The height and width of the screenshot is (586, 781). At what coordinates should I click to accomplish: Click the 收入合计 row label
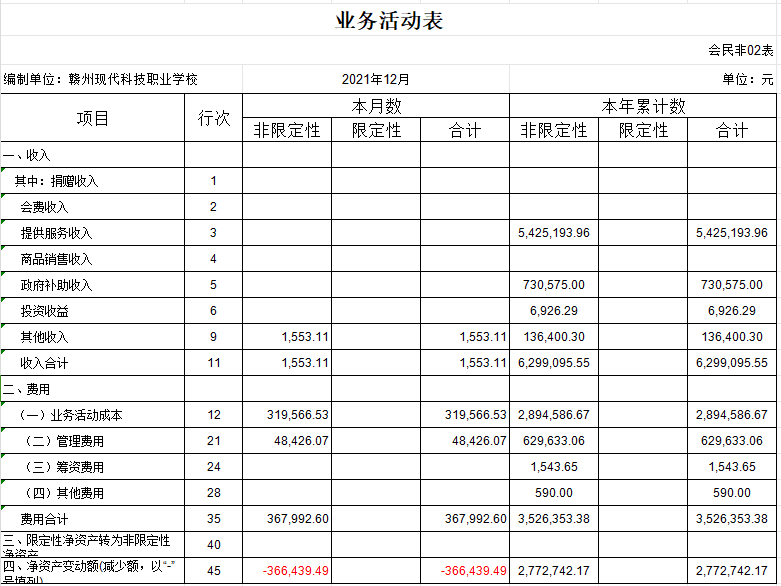(45, 363)
